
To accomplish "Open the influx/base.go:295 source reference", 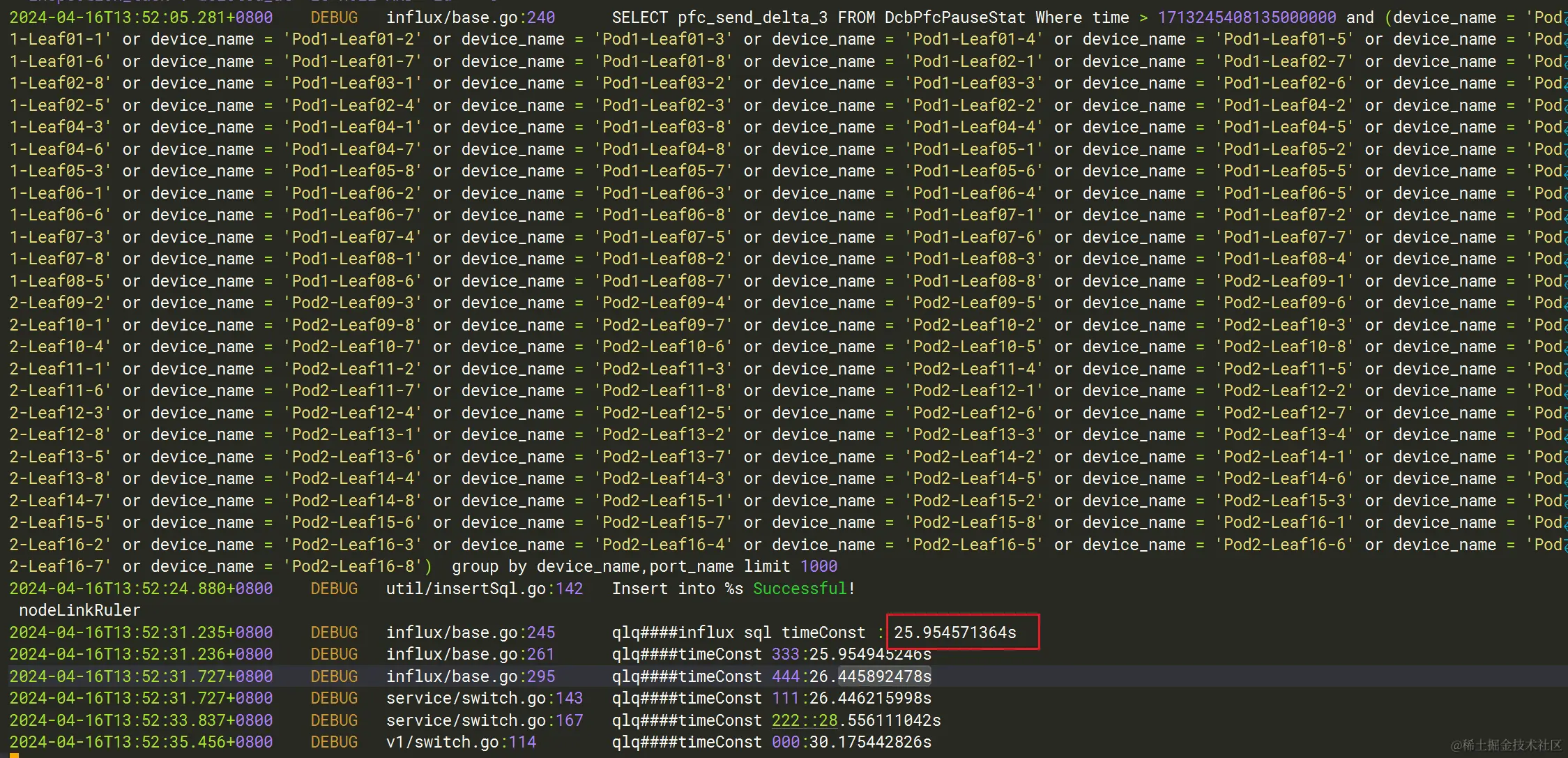I will [x=470, y=676].
